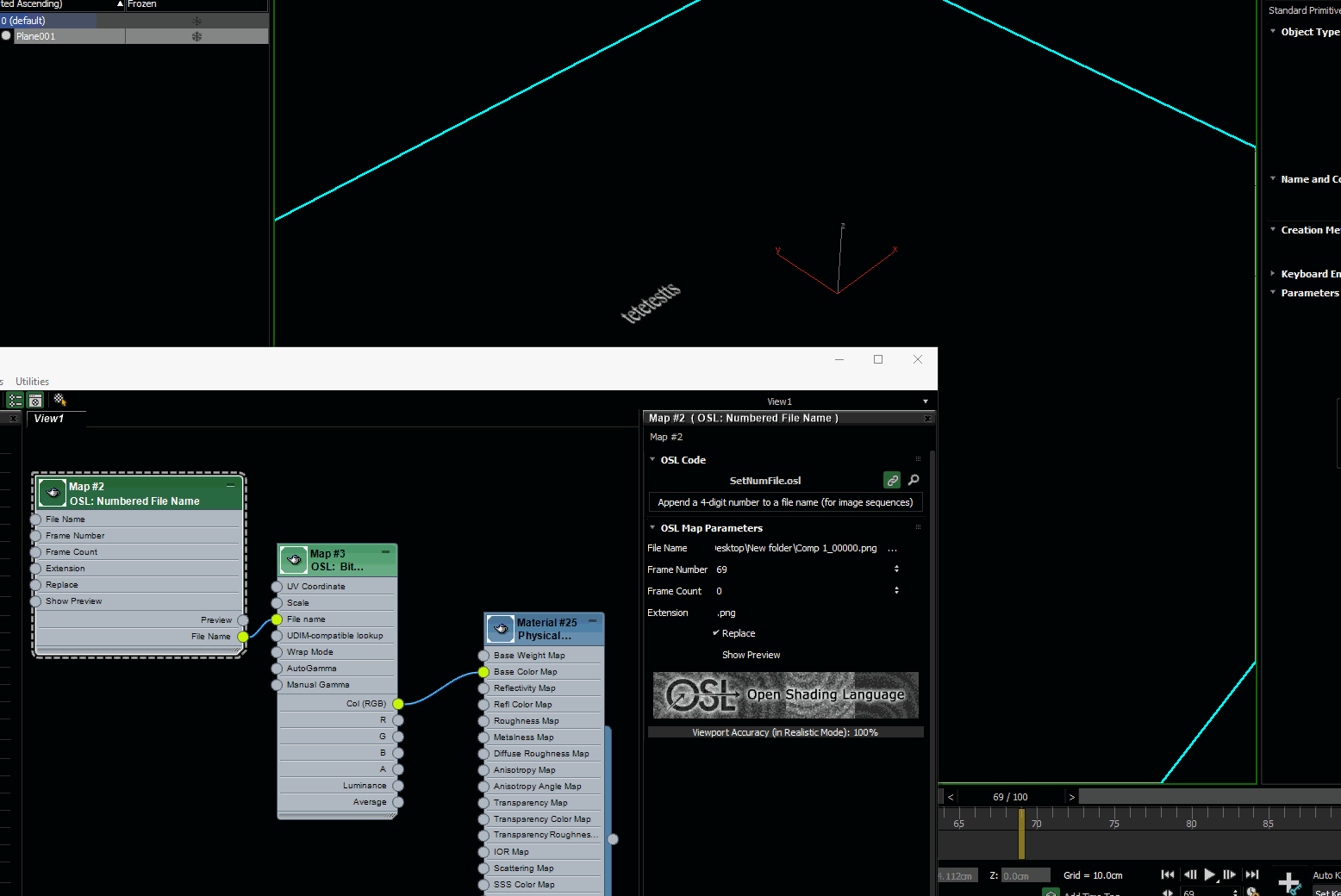Toggle the Material/Map Browser icon

tap(15, 400)
